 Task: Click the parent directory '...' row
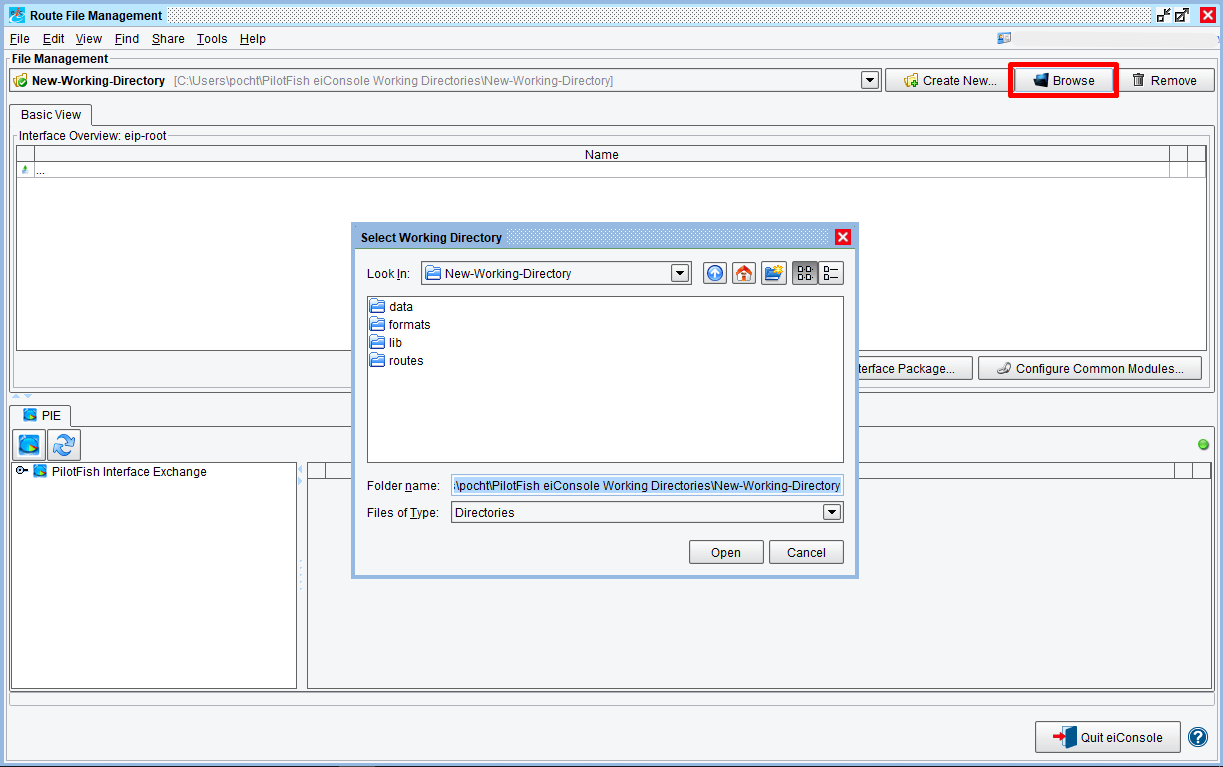click(x=602, y=170)
